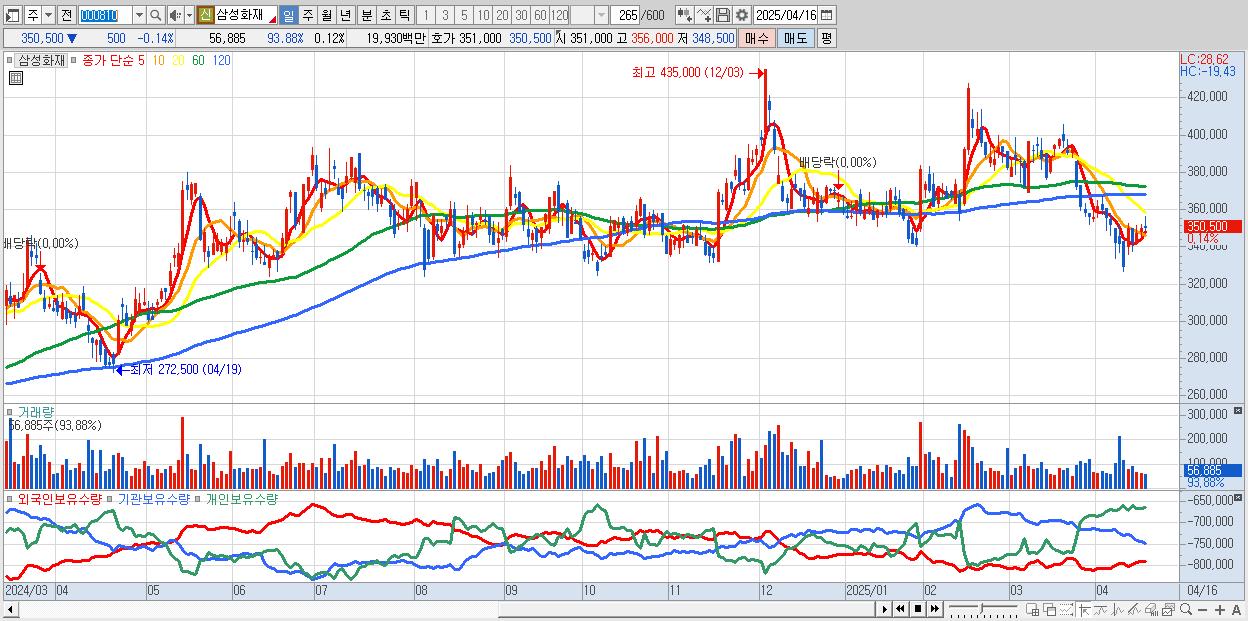Image resolution: width=1248 pixels, height=621 pixels.
Task: Click the minus zoom-out icon at bottom
Action: click(1203, 609)
